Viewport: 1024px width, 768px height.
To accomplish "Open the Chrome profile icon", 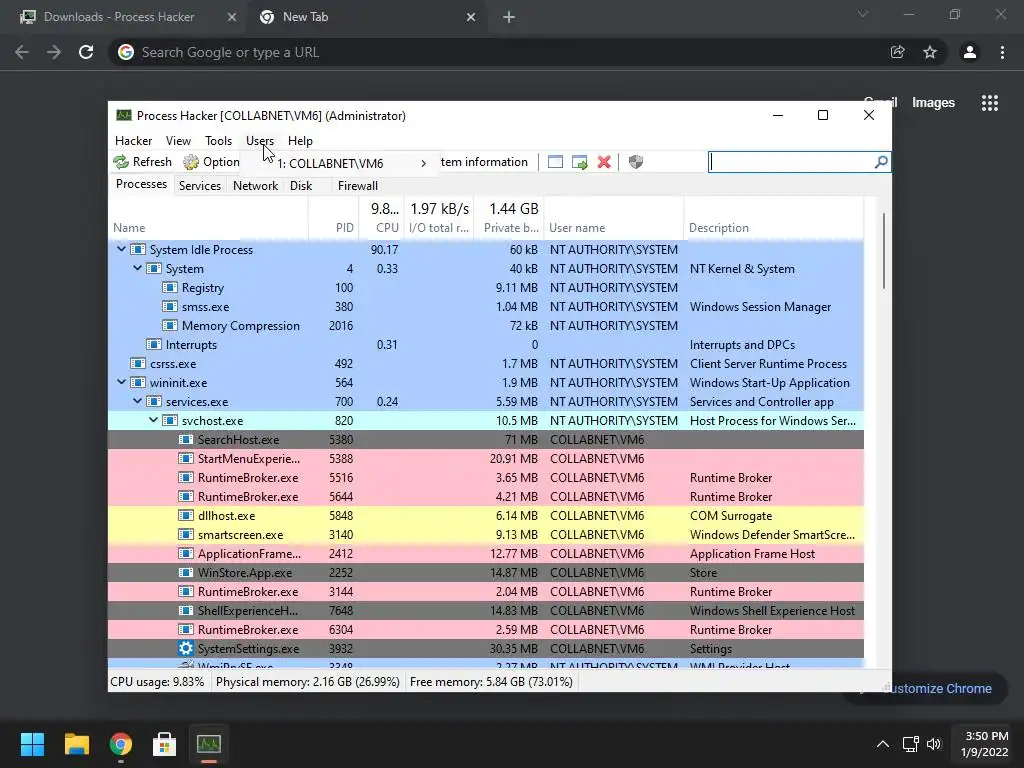I will click(x=970, y=52).
